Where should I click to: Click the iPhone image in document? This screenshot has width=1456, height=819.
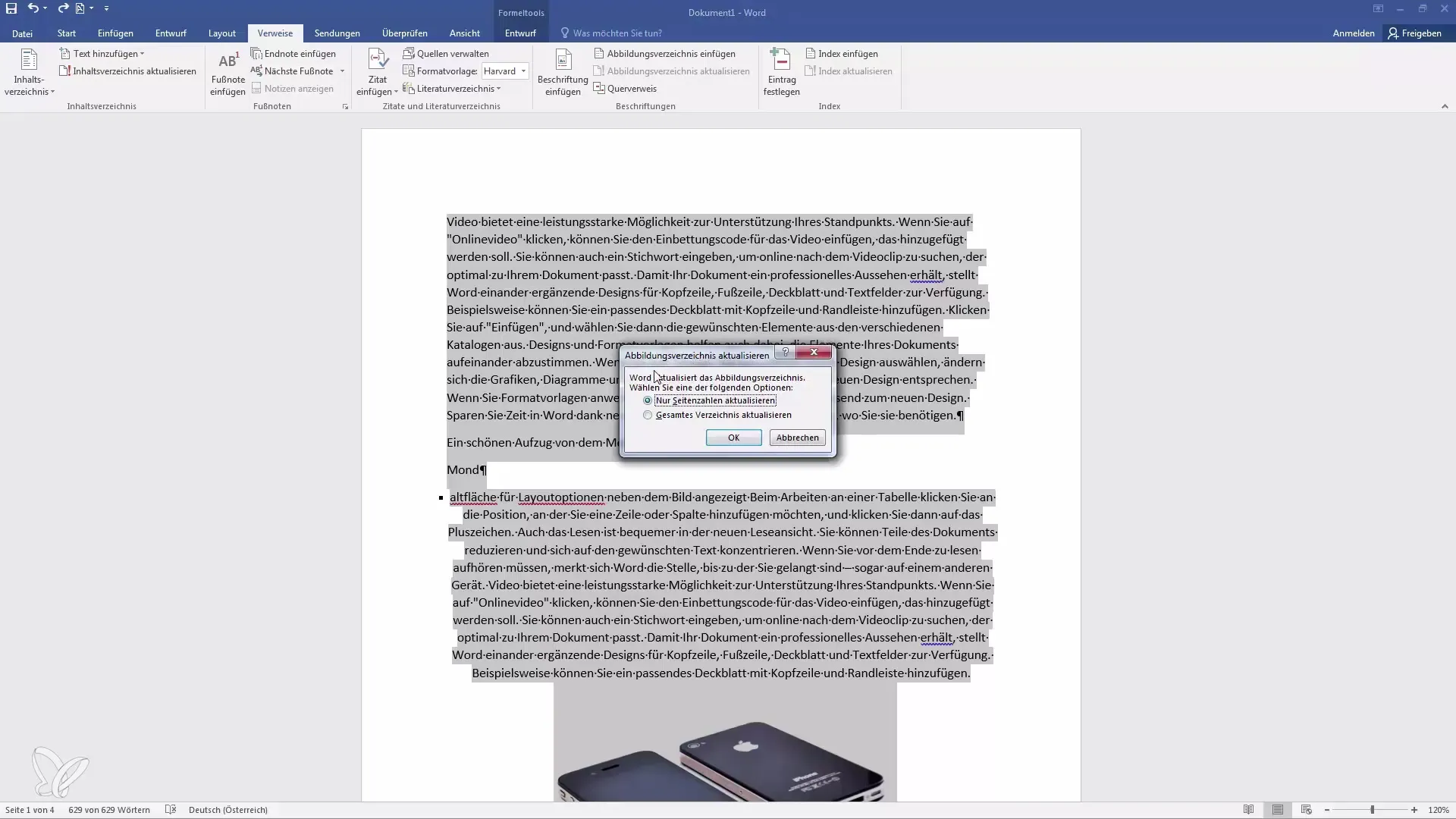pos(725,742)
